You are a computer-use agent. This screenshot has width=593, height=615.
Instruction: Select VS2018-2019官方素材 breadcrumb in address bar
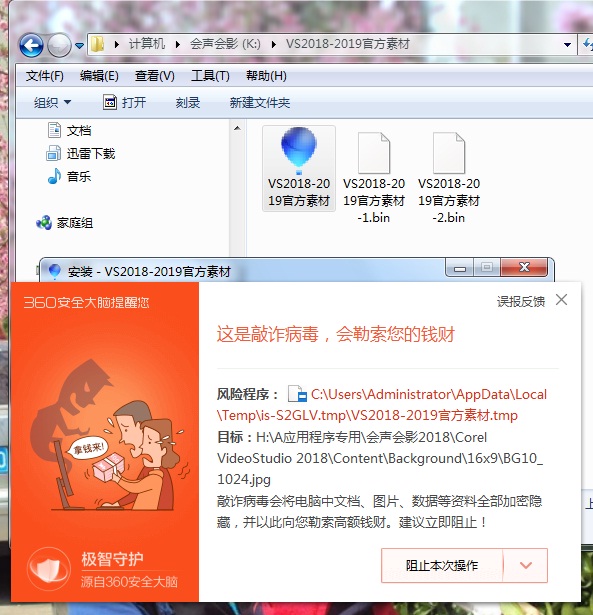347,44
